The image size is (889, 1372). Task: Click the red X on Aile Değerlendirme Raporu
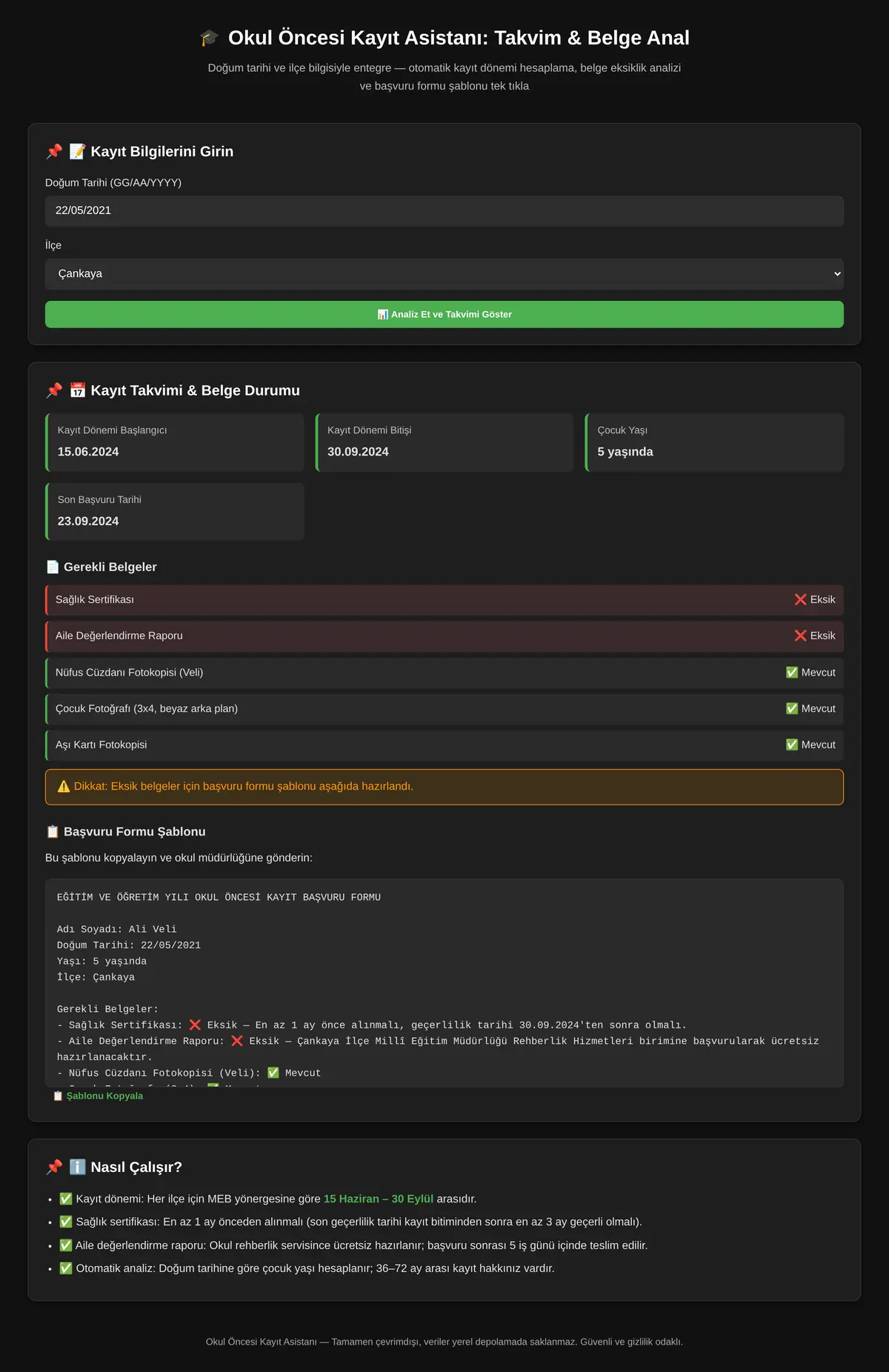[800, 636]
